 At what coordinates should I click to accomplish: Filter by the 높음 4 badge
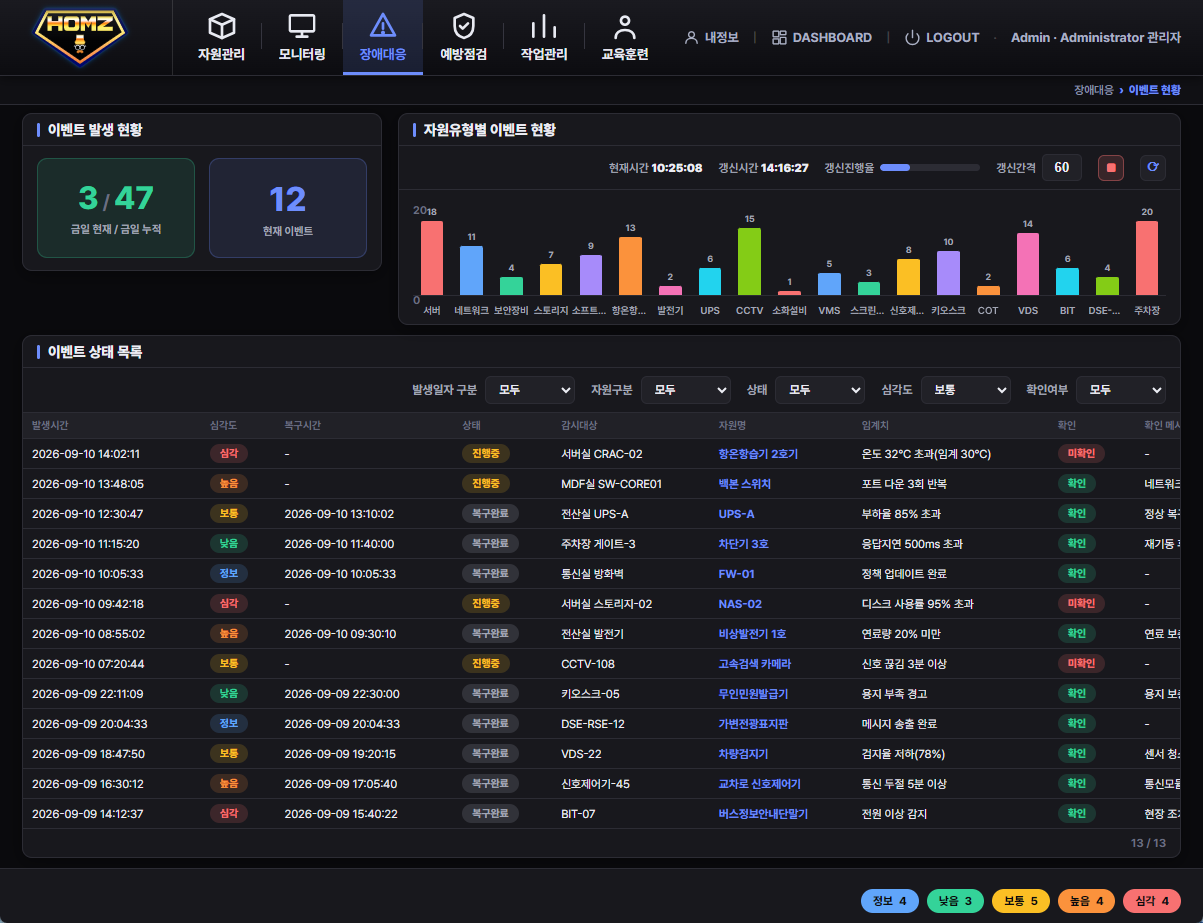coord(1086,901)
